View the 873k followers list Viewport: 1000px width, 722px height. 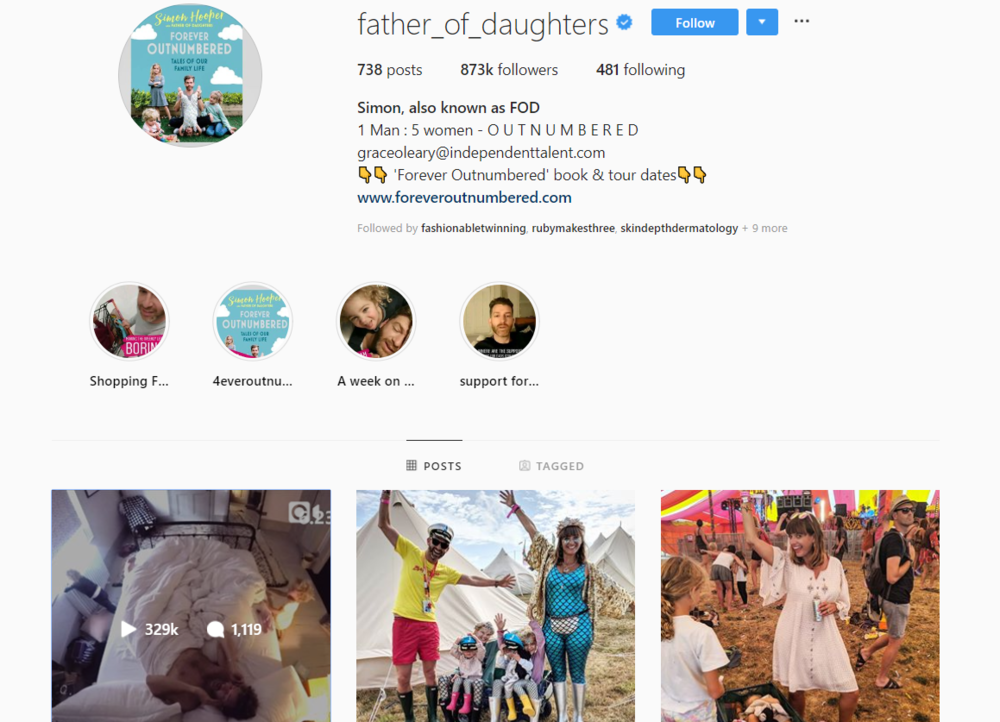click(509, 70)
